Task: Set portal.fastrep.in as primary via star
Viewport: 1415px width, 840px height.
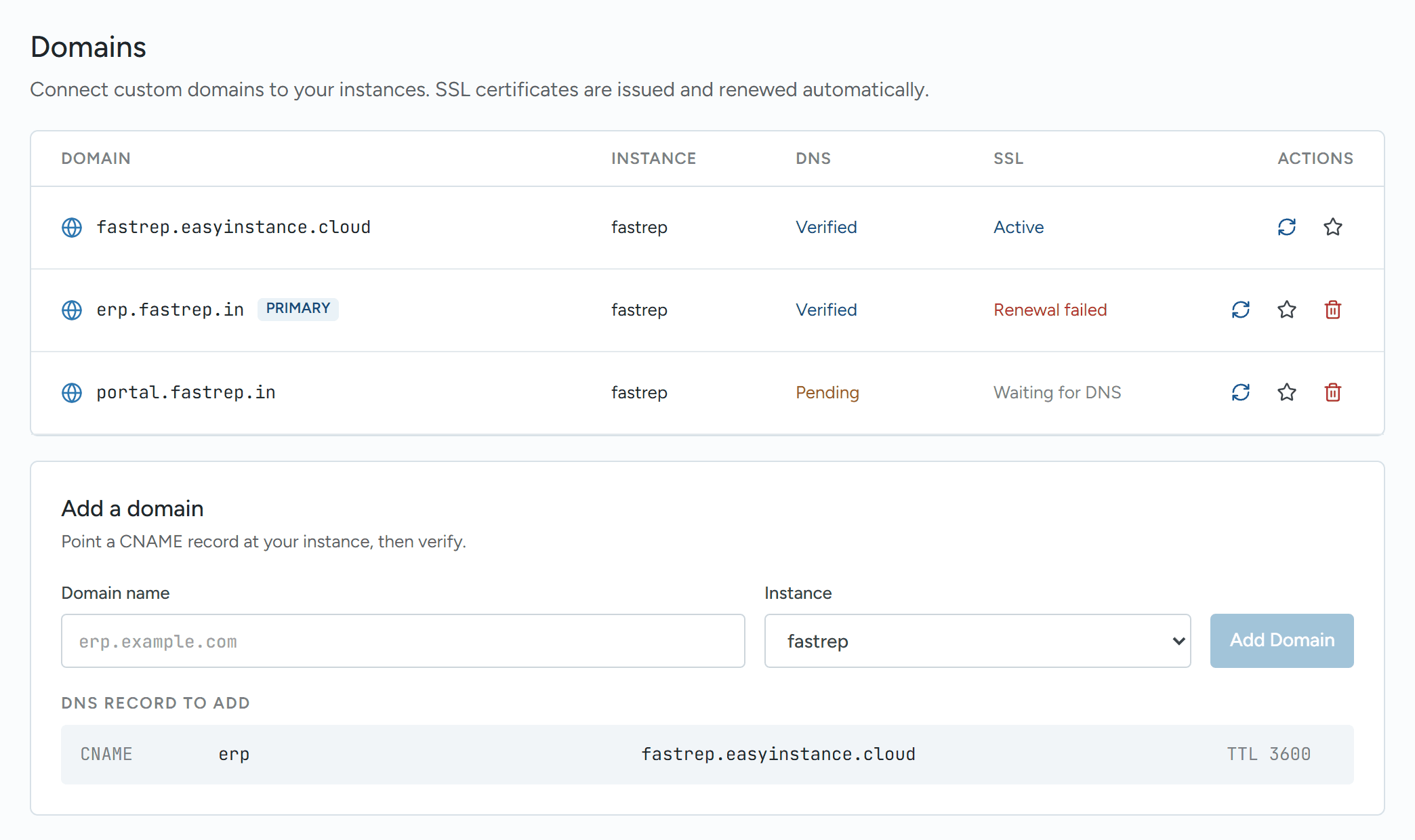Action: pos(1286,392)
